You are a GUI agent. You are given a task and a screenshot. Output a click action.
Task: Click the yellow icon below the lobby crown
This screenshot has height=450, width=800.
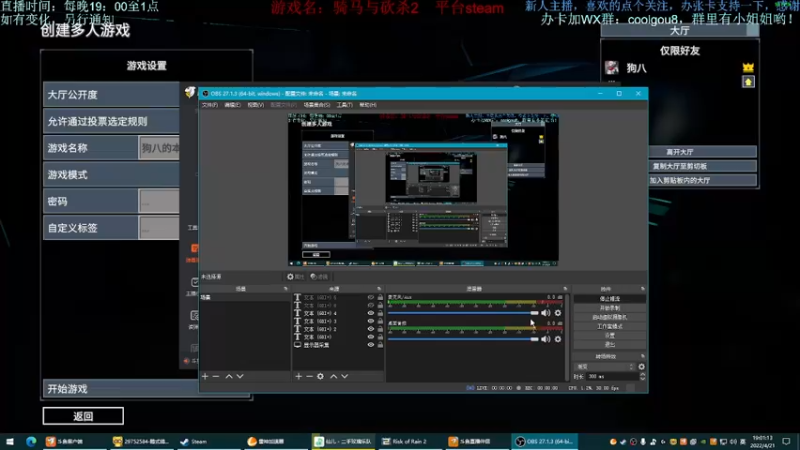pyautogui.click(x=748, y=82)
